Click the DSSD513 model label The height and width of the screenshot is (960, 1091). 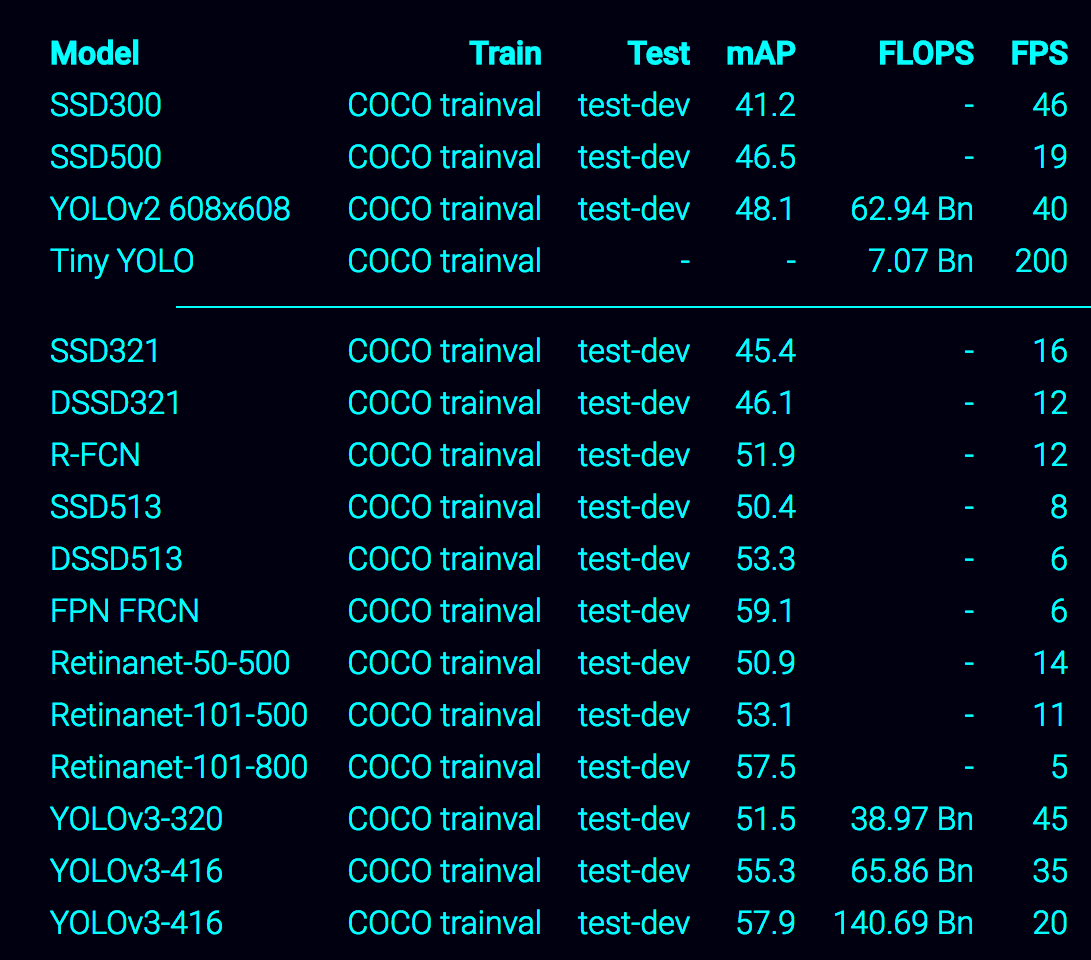click(x=116, y=559)
